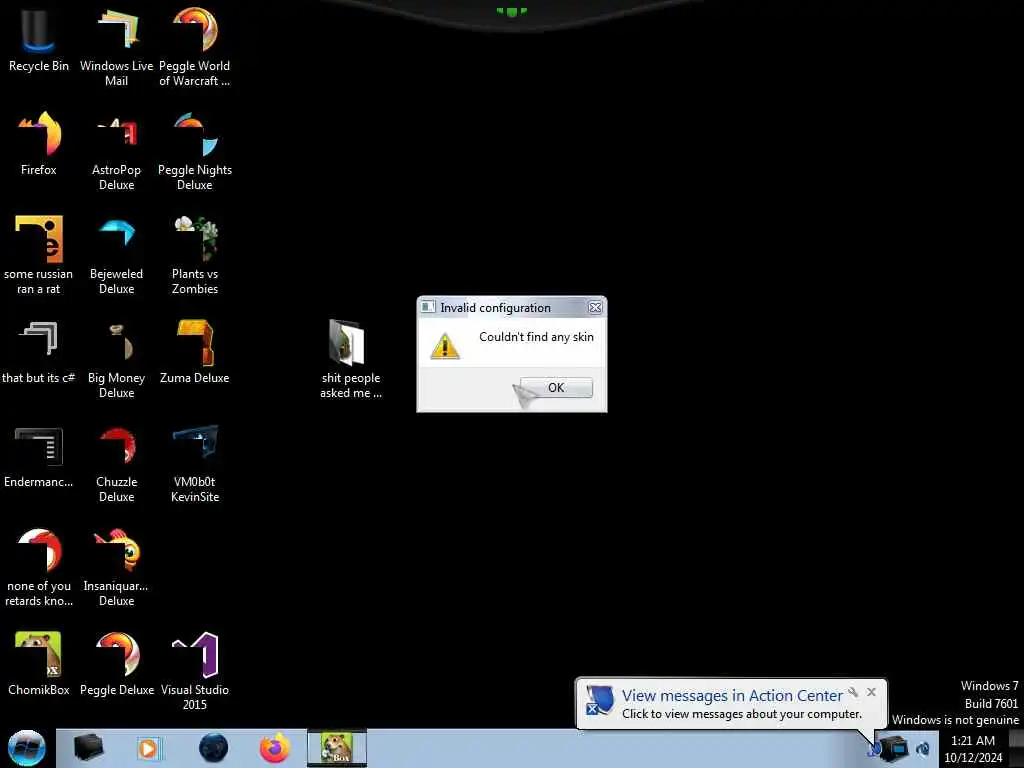Select the Peggle Nights Deluxe desktop icon
The width and height of the screenshot is (1024, 768).
click(x=195, y=150)
